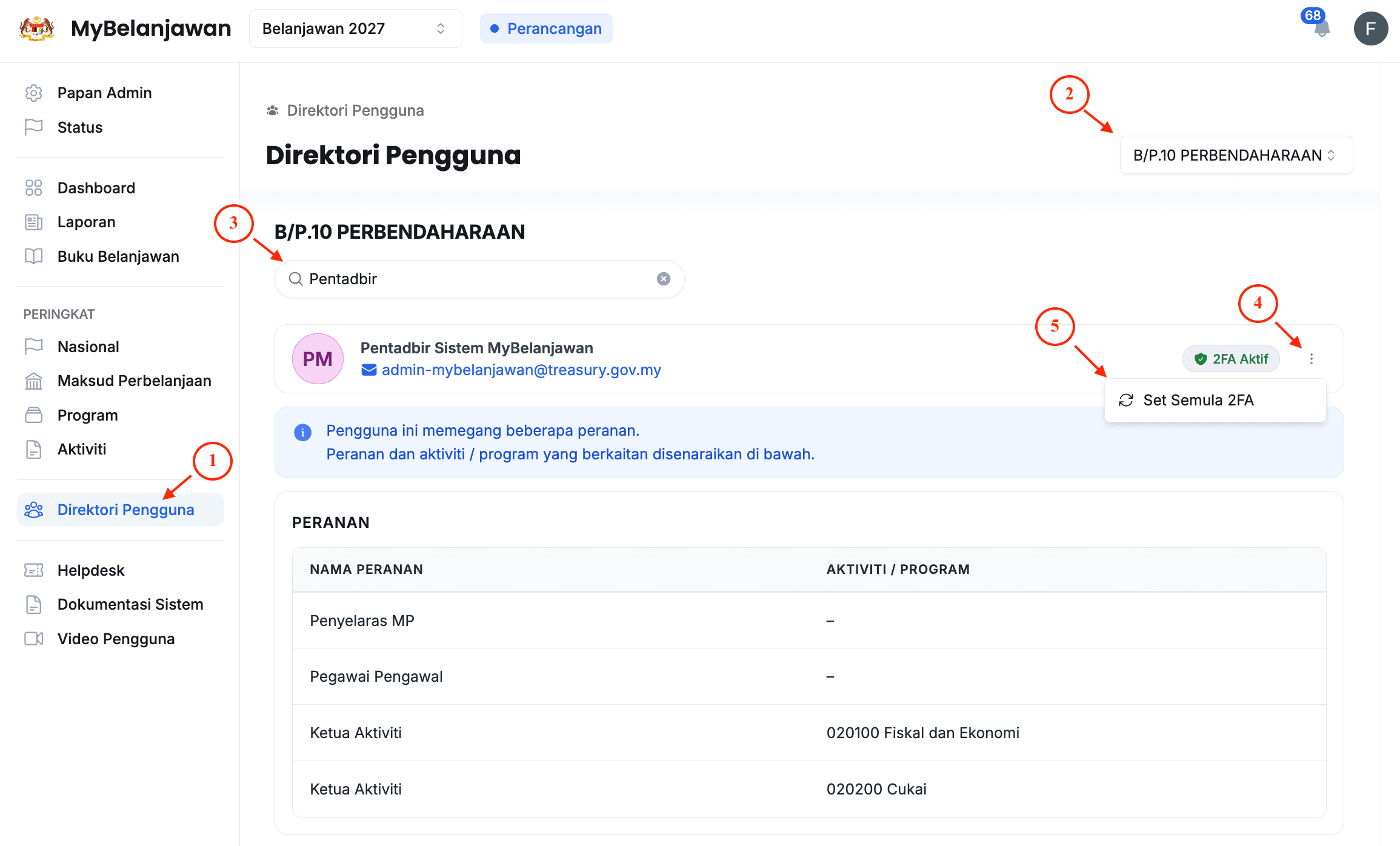Open Dokumentasi Sistem

[121, 604]
